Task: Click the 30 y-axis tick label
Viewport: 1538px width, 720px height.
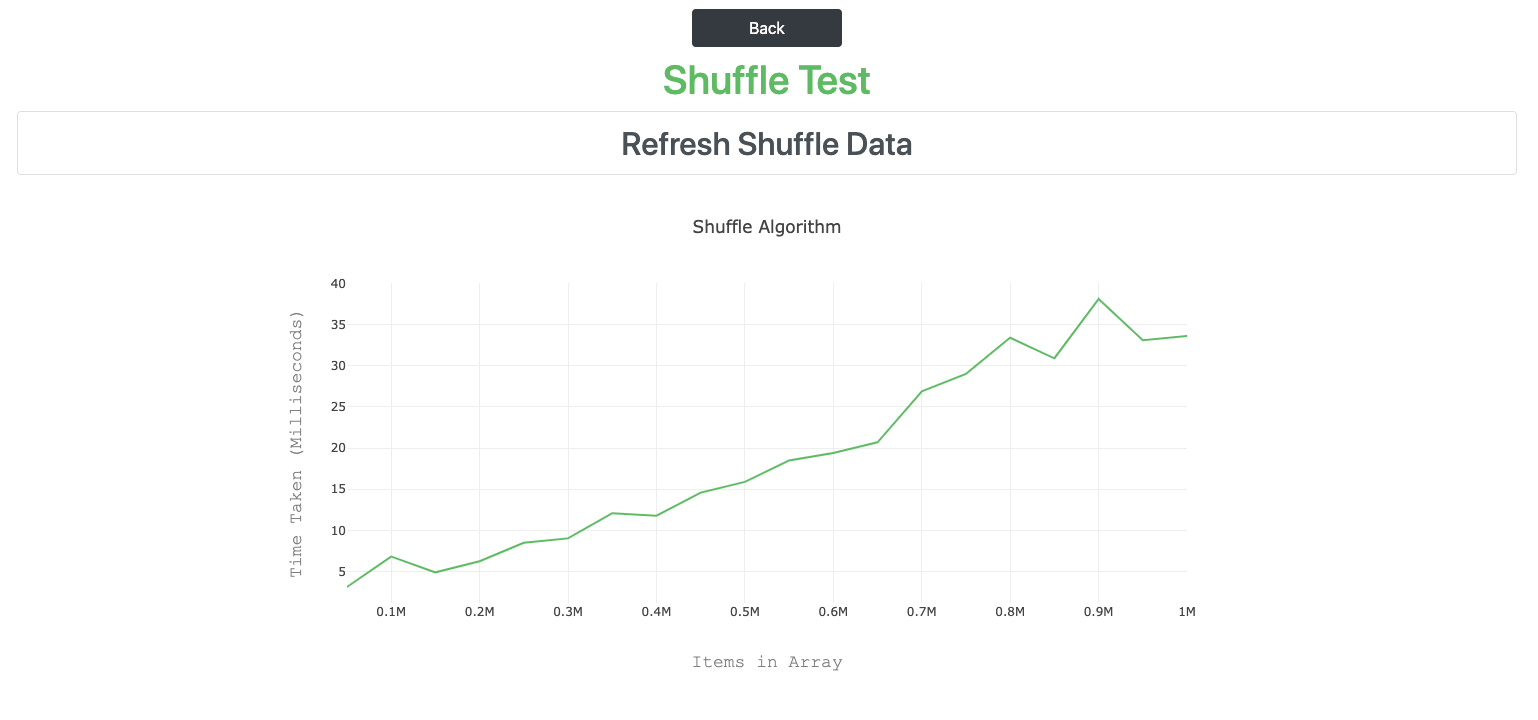Action: point(338,366)
